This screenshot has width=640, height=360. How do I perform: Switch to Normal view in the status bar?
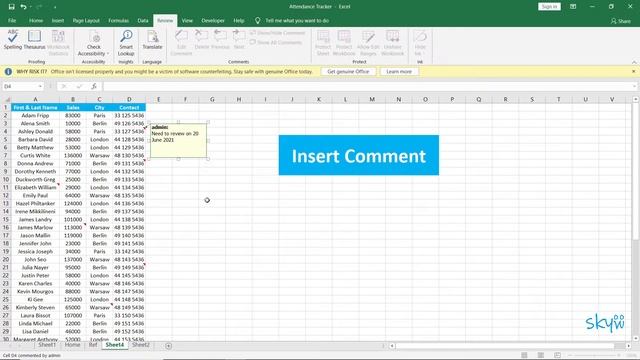(524, 355)
